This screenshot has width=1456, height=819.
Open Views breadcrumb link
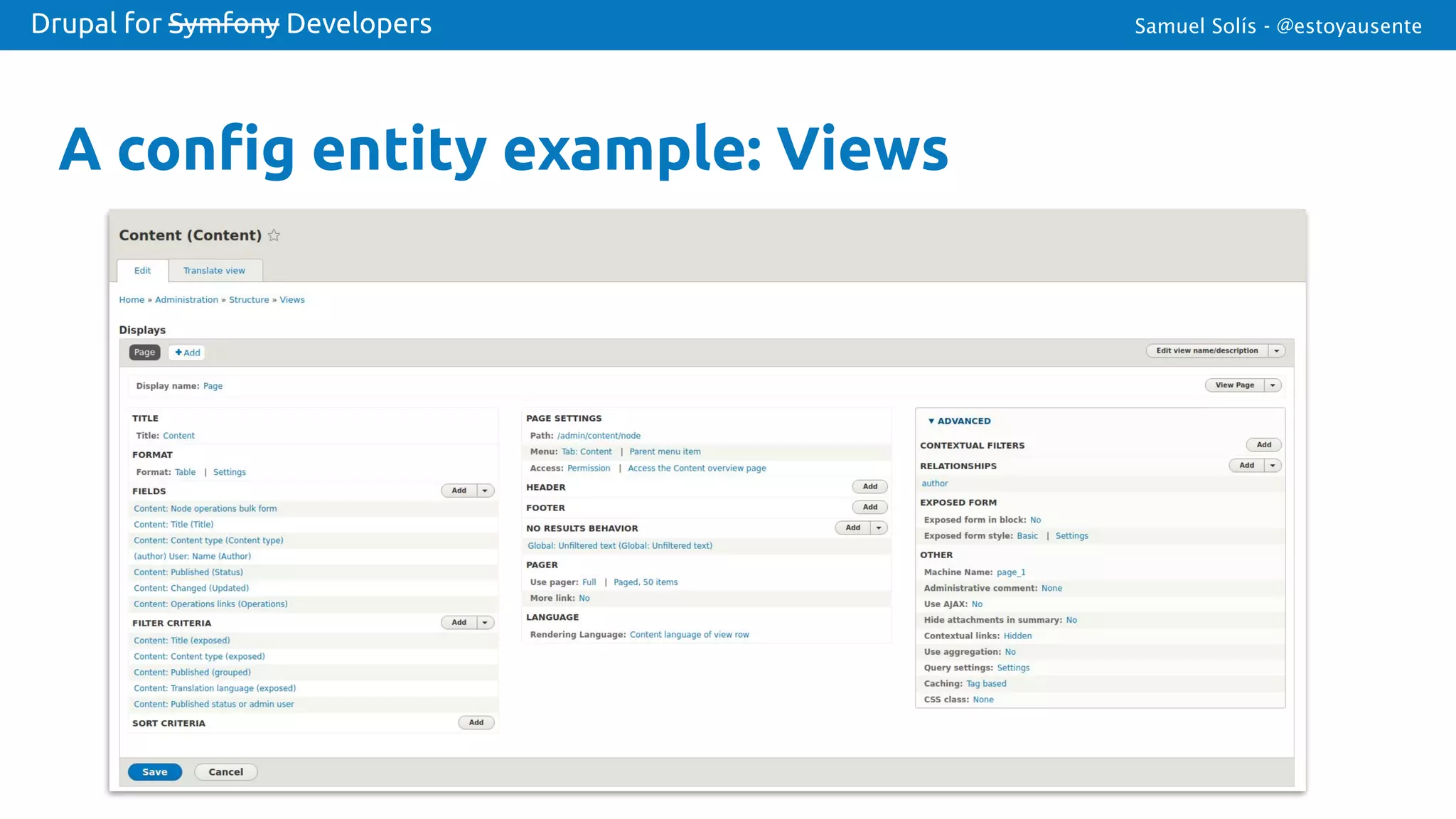(x=292, y=300)
